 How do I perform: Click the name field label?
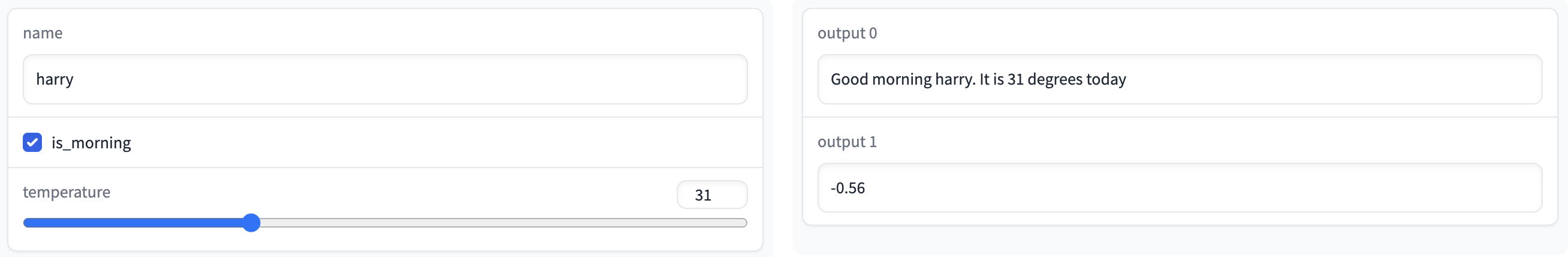43,33
